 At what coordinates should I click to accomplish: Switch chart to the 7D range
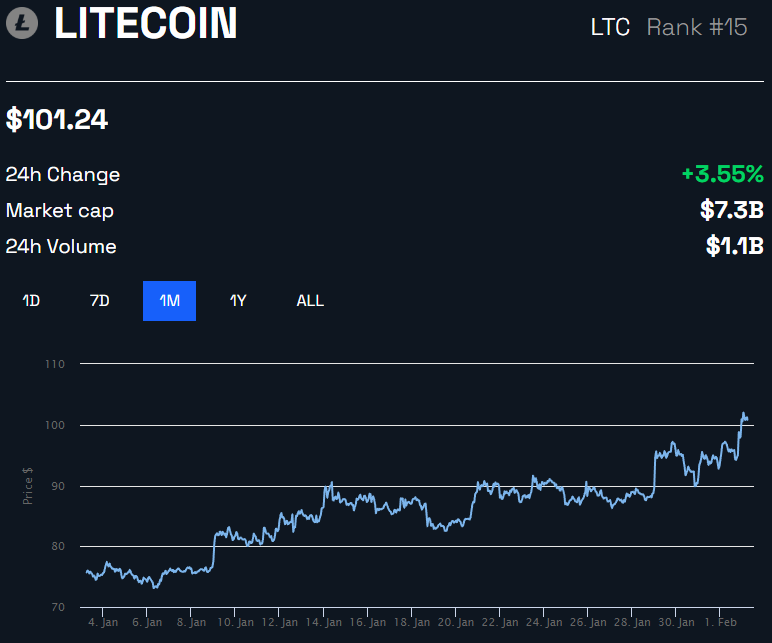(100, 300)
